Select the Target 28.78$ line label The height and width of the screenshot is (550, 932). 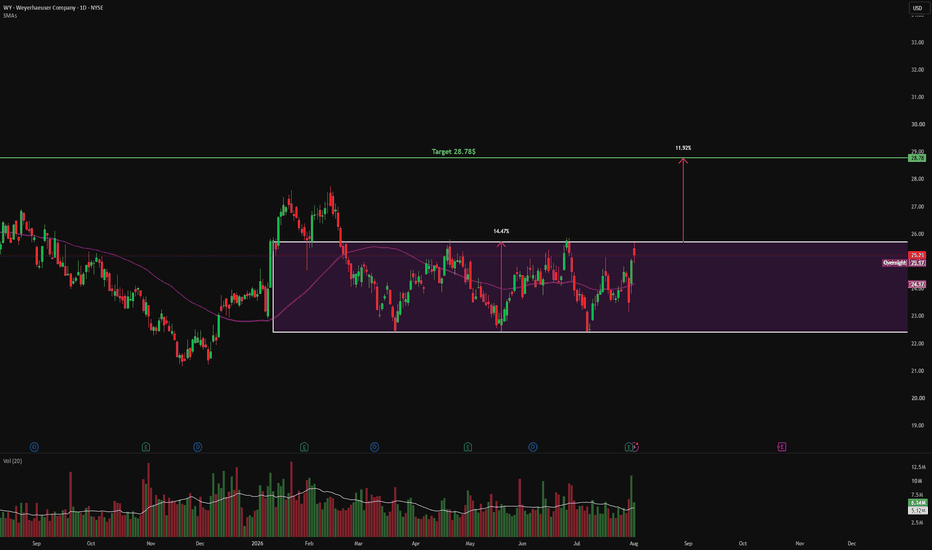(454, 152)
